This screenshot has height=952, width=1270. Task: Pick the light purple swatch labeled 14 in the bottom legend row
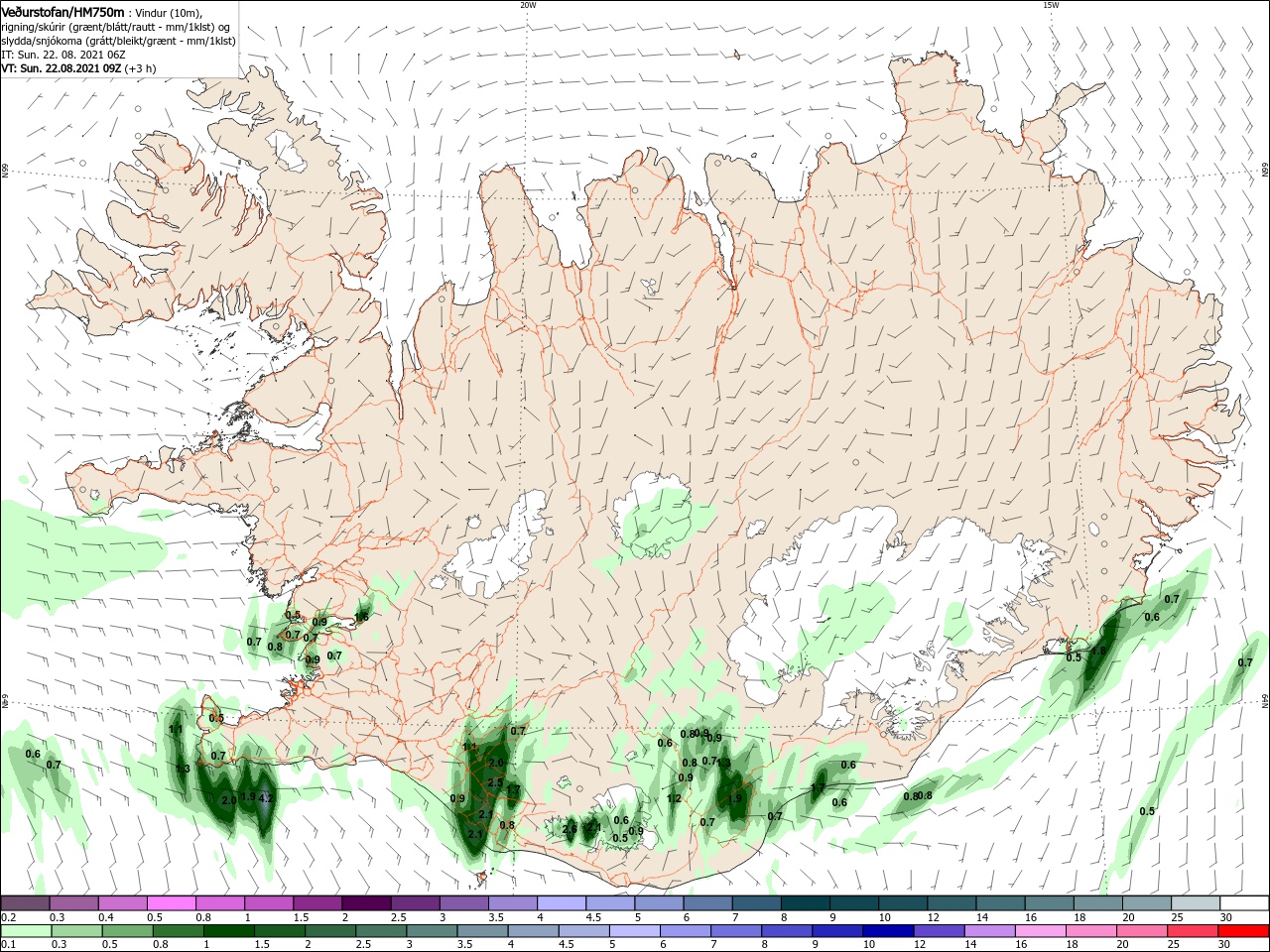pos(990,931)
